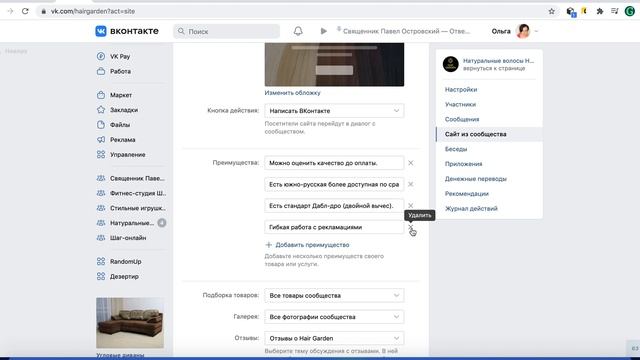Click the sofa advertisement thumbnail
Image resolution: width=640 pixels, height=360 pixels.
click(x=130, y=323)
